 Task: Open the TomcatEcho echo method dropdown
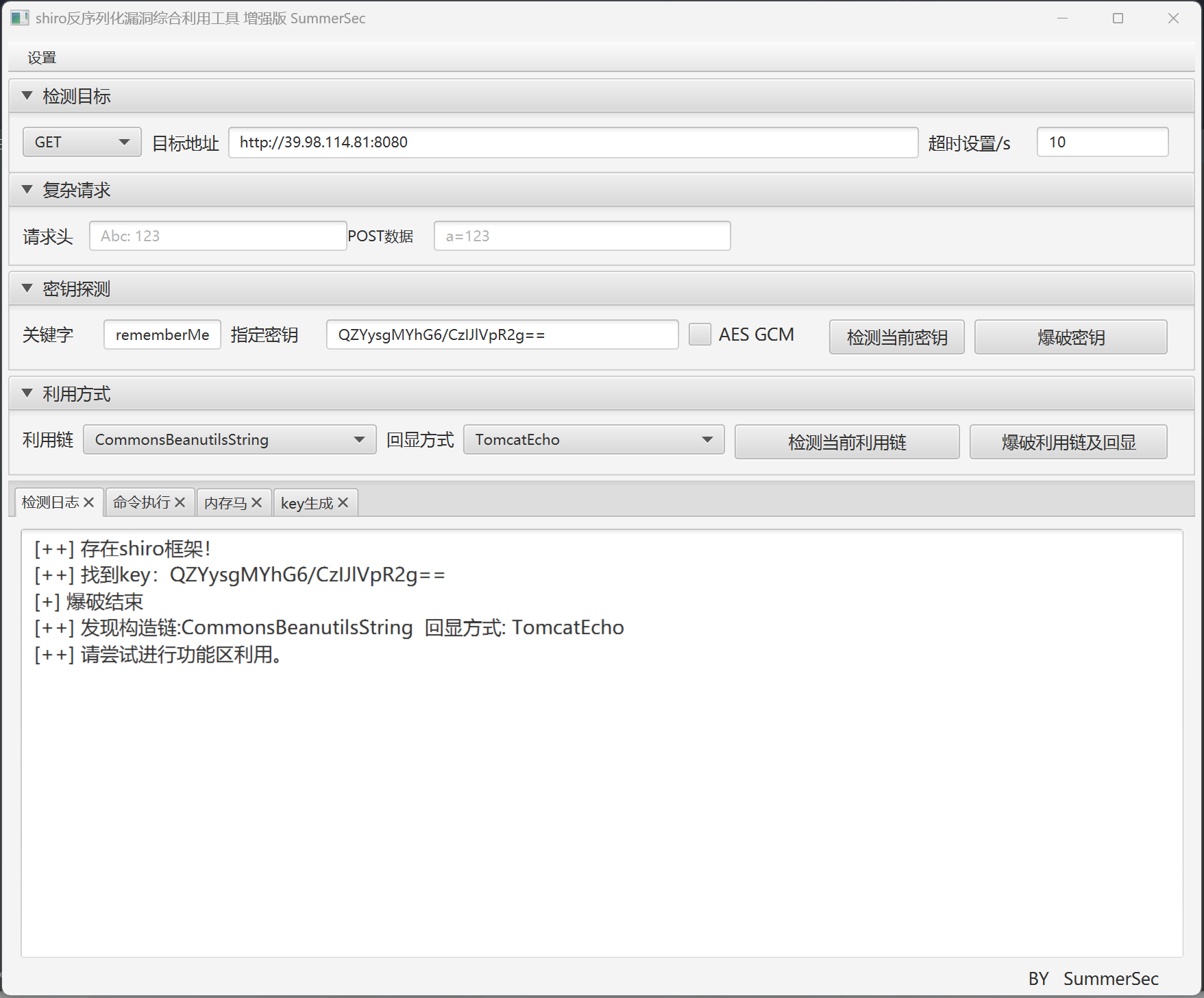(x=593, y=439)
